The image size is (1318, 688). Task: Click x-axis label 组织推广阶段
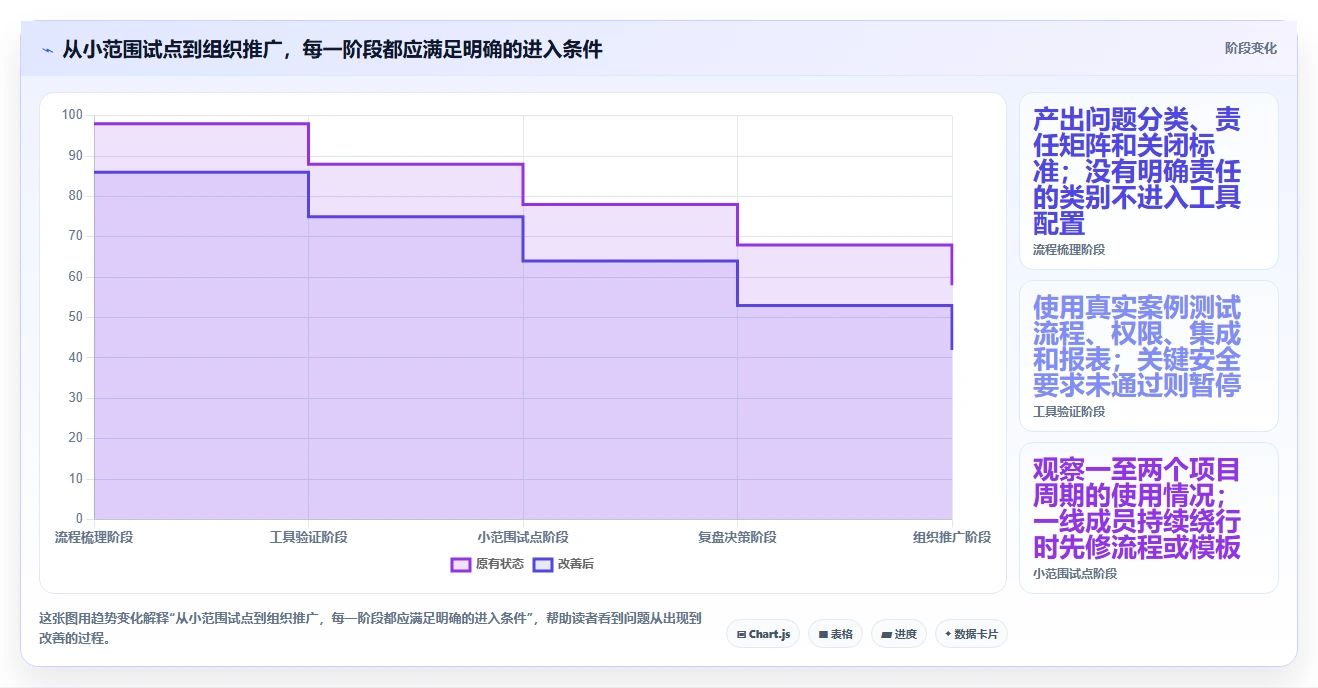[952, 537]
